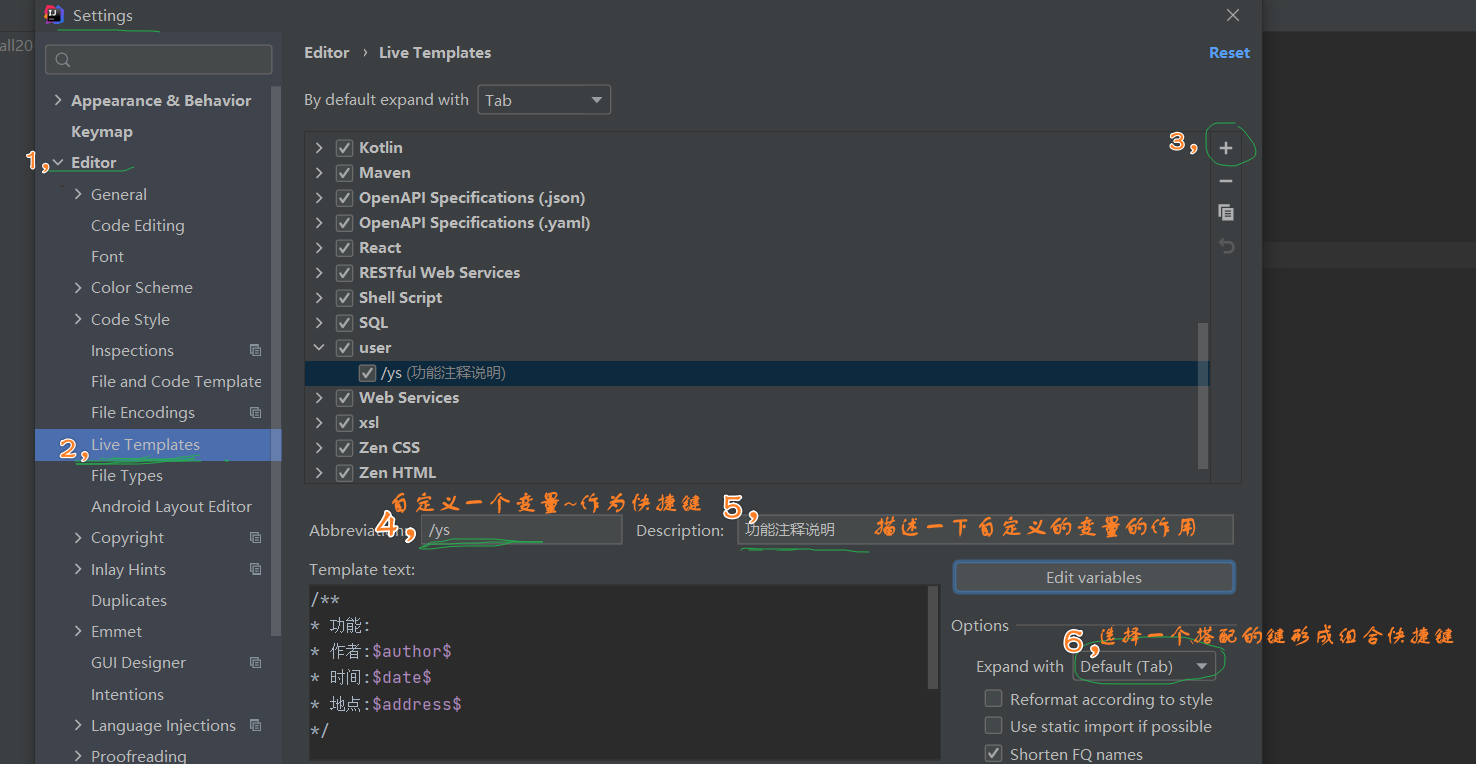This screenshot has height=764, width=1476.
Task: Click the settings search box
Action: click(x=159, y=60)
